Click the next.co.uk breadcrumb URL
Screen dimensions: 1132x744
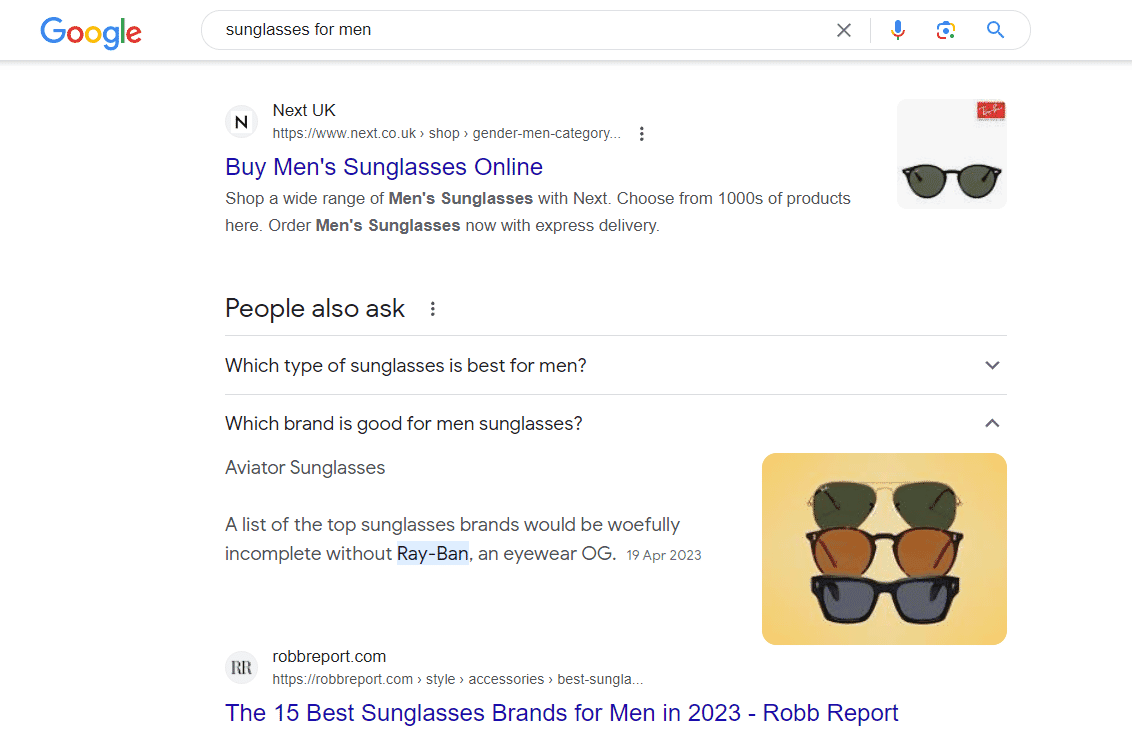pyautogui.click(x=446, y=133)
